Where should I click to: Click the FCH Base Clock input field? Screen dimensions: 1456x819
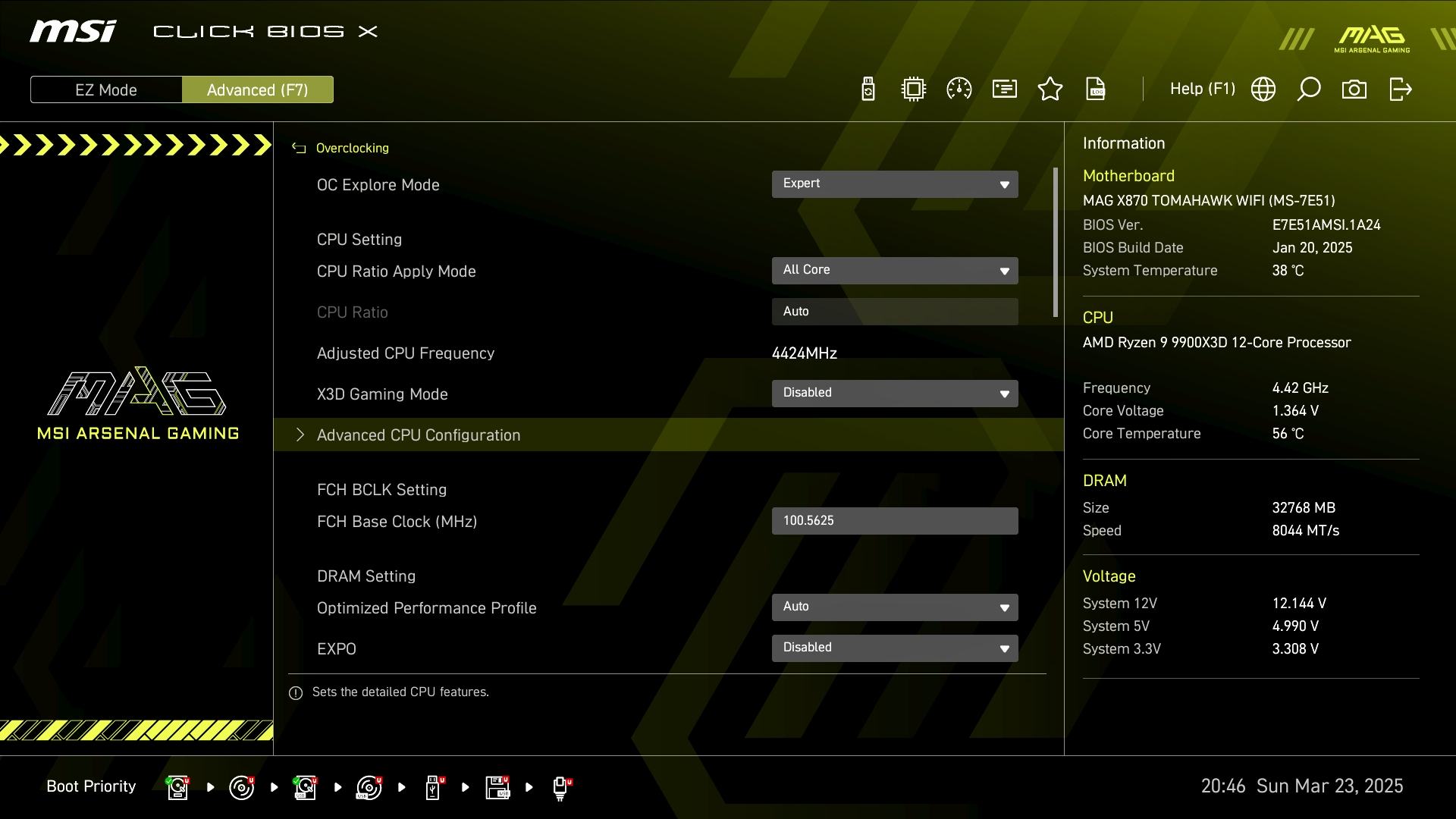pyautogui.click(x=895, y=521)
